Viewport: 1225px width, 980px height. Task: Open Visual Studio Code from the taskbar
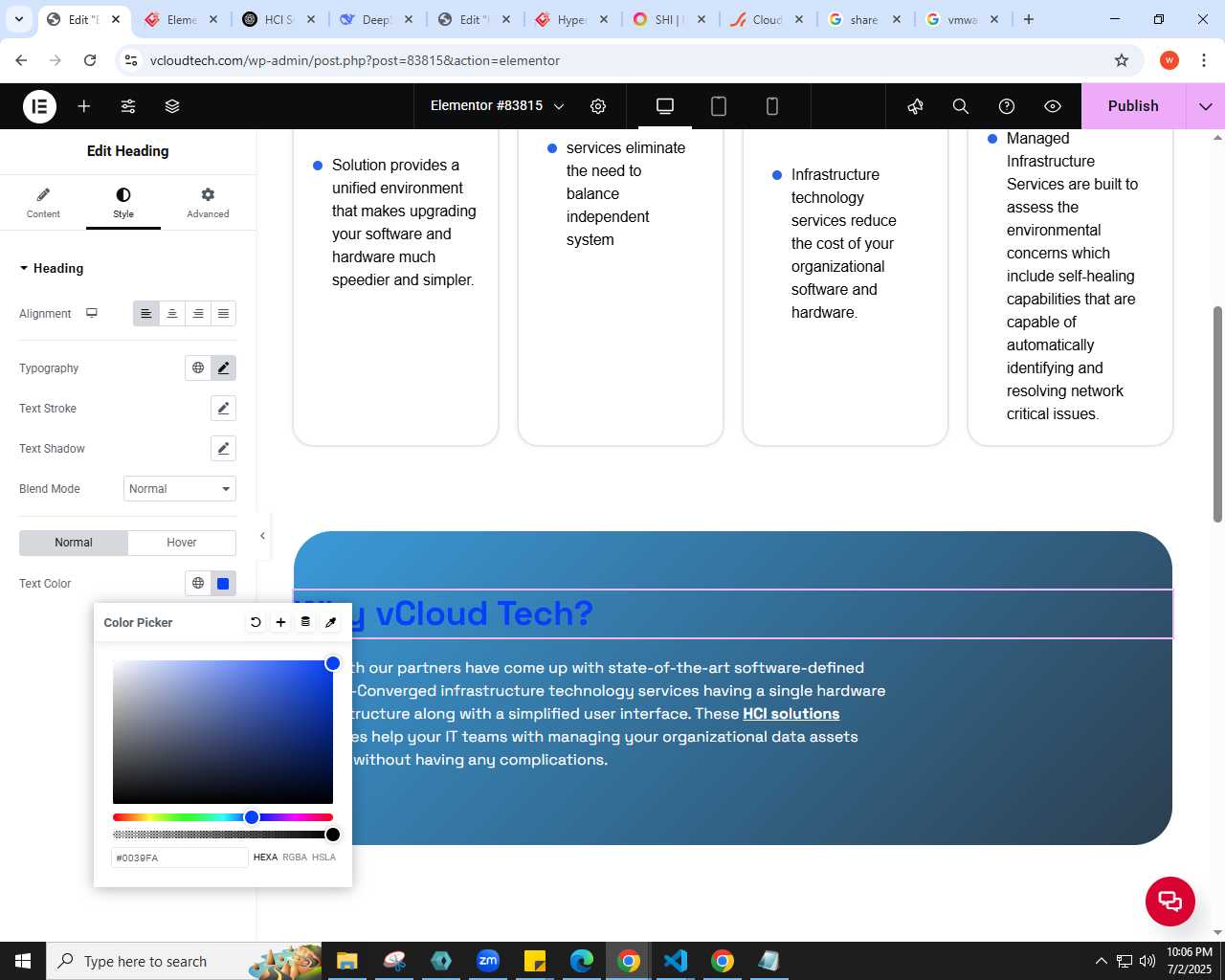pos(676,961)
